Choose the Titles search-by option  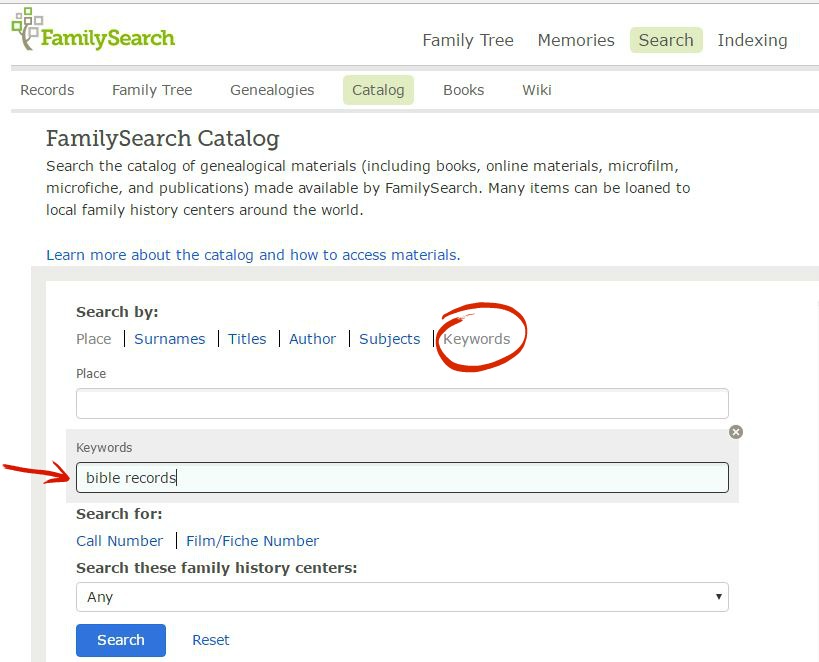tap(247, 339)
